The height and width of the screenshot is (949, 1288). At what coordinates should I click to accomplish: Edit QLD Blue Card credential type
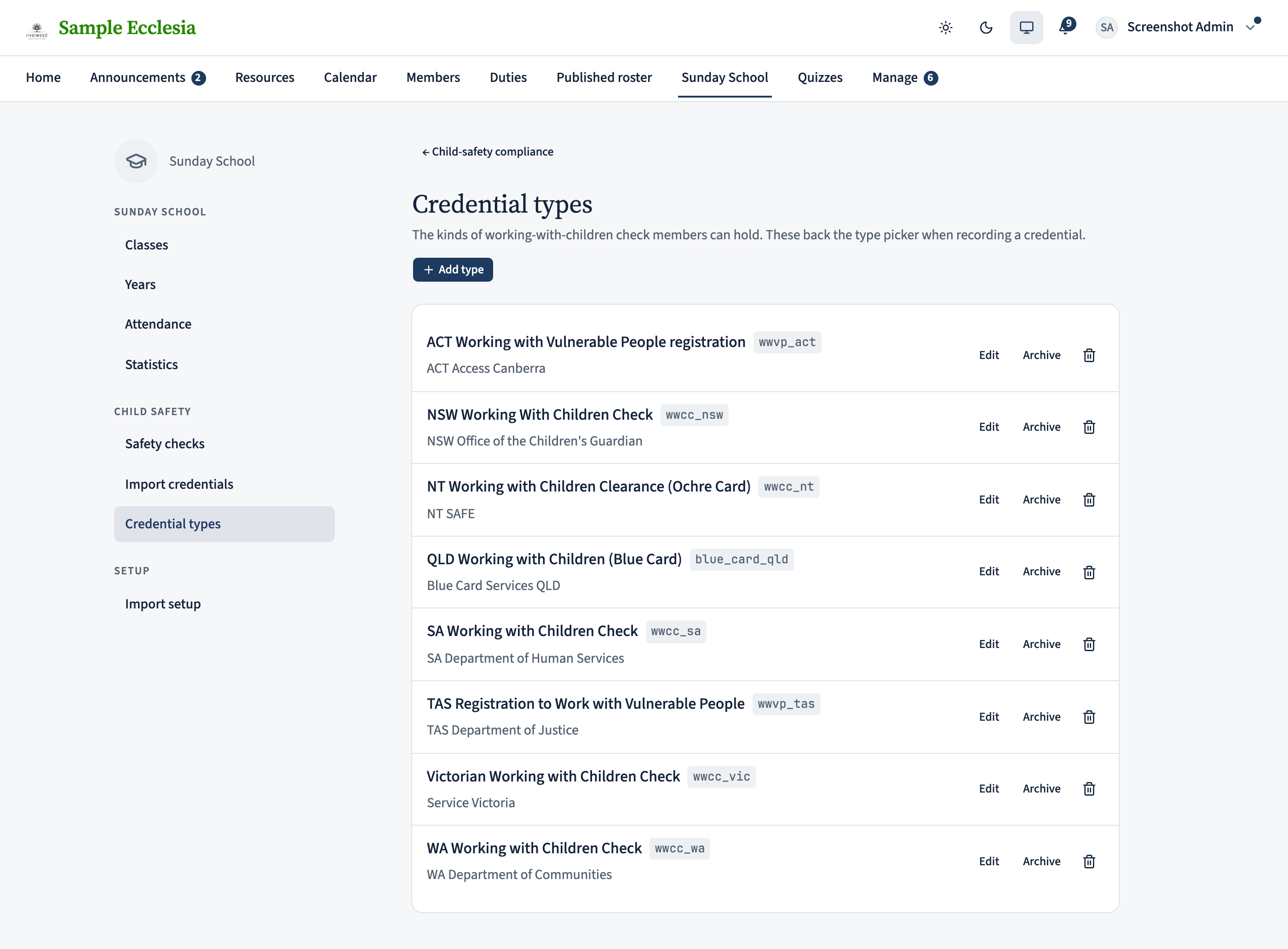(x=989, y=572)
